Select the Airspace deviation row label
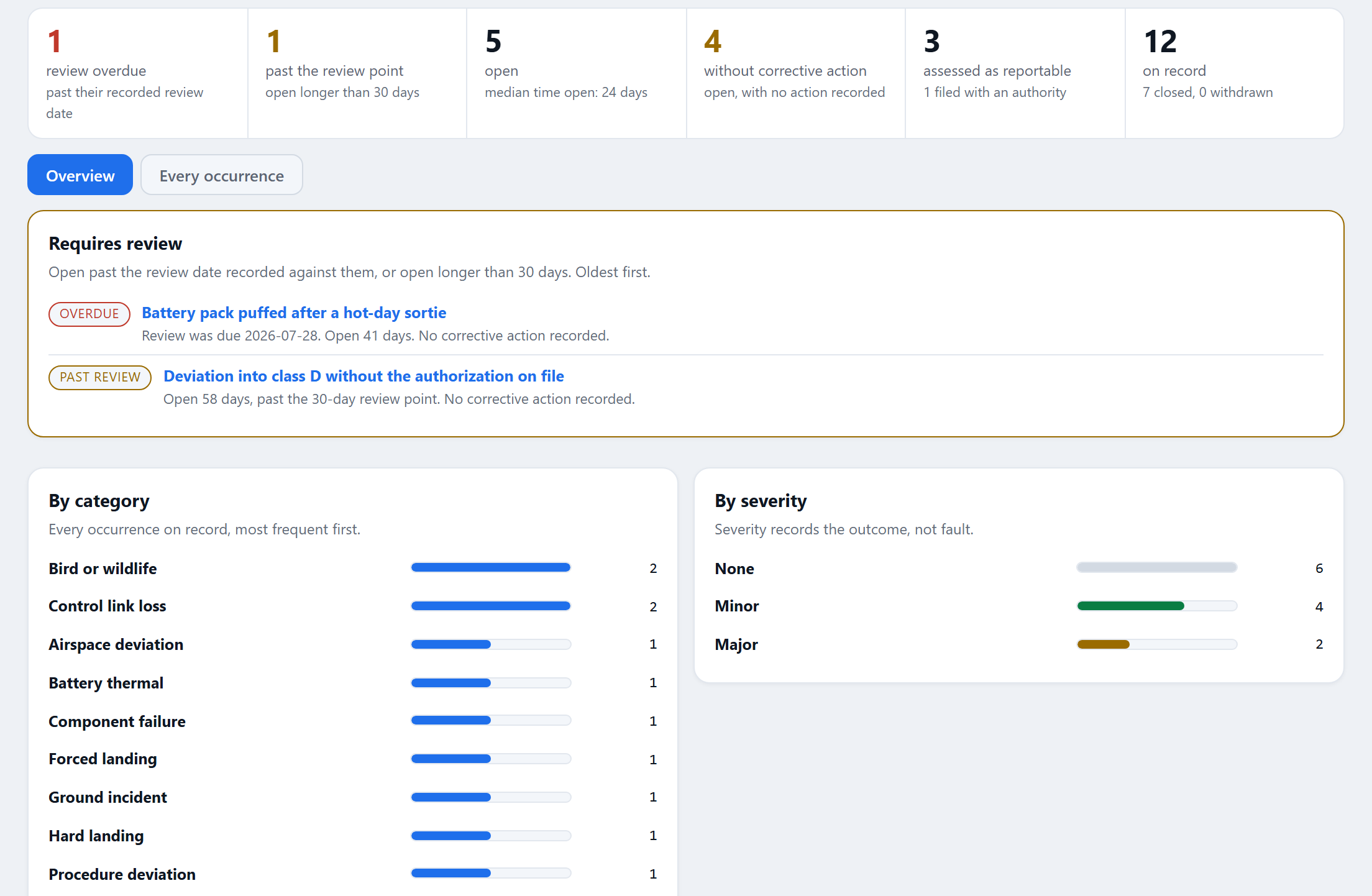 coord(116,644)
